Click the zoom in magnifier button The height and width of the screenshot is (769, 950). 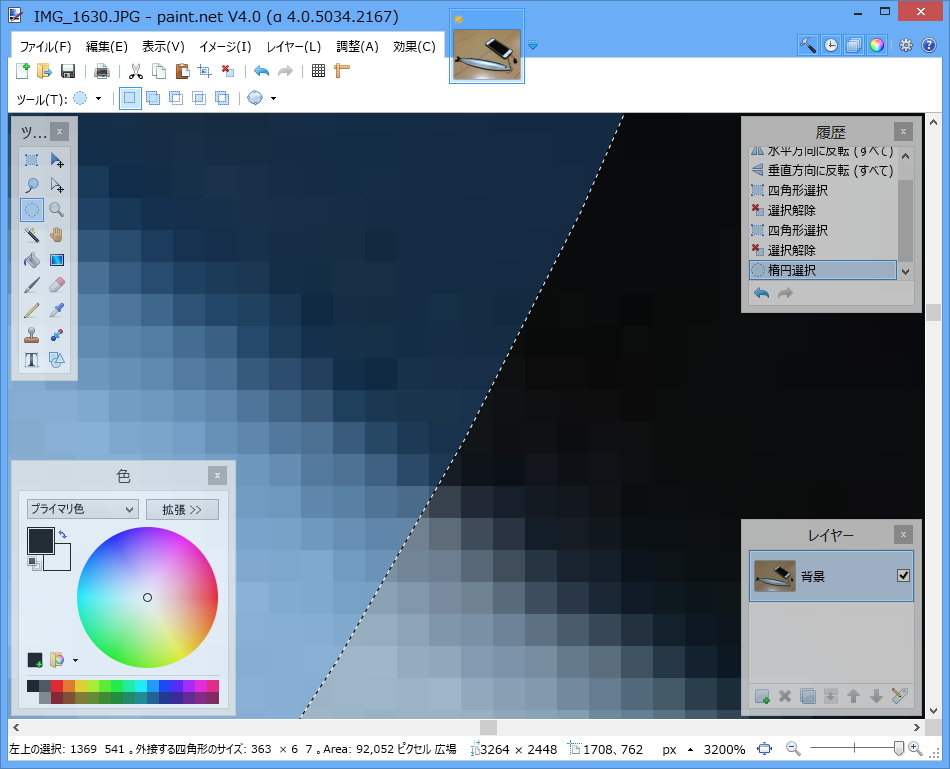[x=915, y=749]
